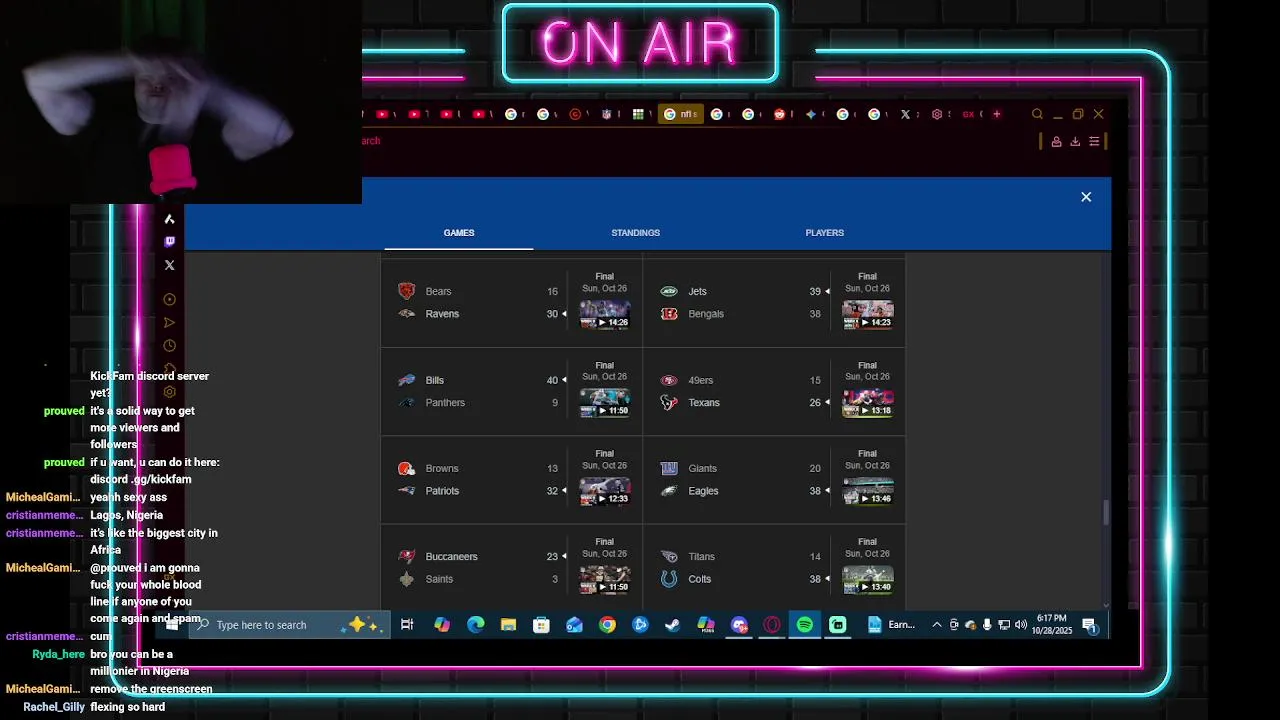Click the Browns helmet logo
Viewport: 1280px width, 720px height.
[x=406, y=468]
